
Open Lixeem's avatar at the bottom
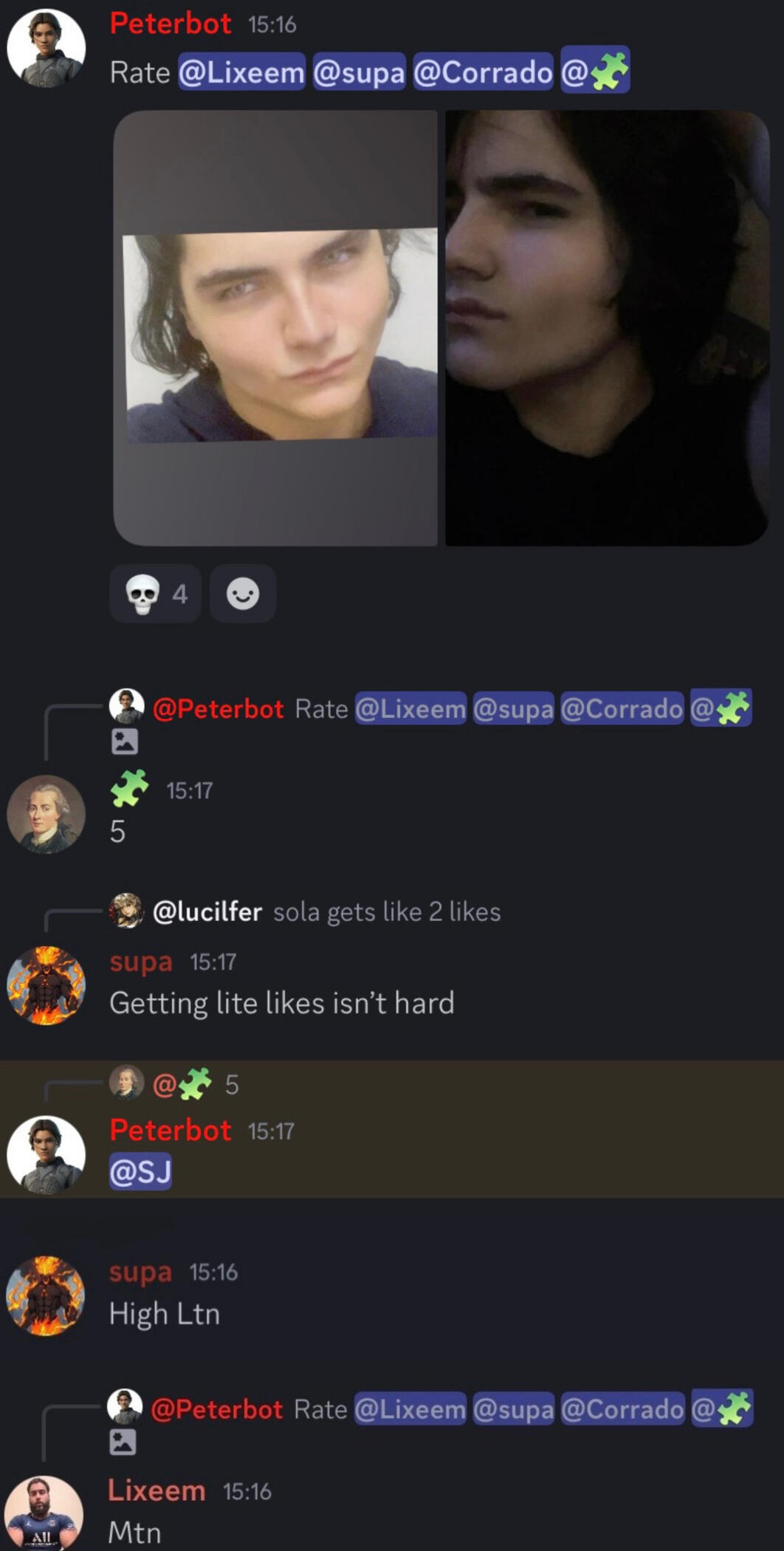[x=44, y=1512]
